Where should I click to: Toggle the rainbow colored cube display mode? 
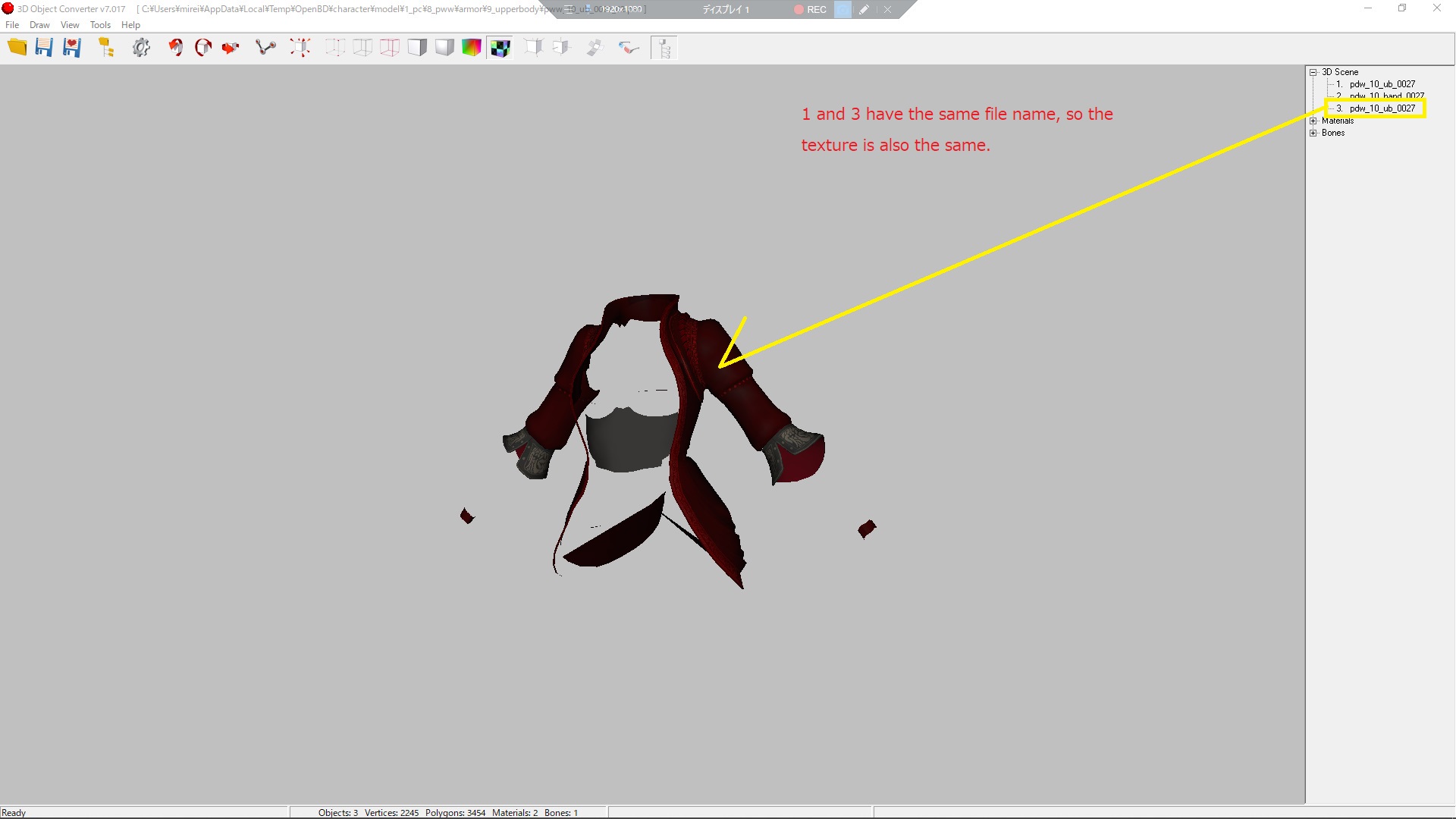click(x=472, y=48)
